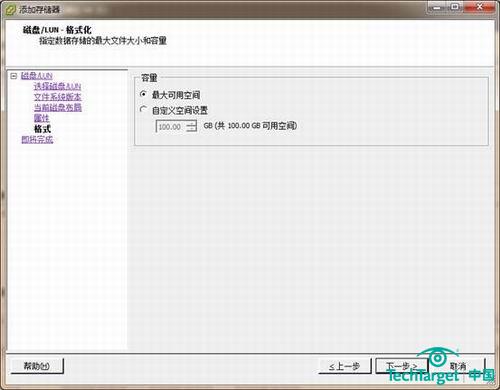Select the 格式 step in sidebar
The height and width of the screenshot is (390, 500).
pyautogui.click(x=42, y=129)
